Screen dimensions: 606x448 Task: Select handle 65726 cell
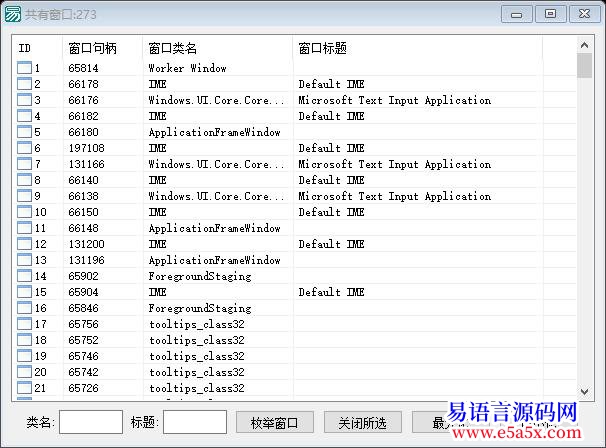click(83, 388)
